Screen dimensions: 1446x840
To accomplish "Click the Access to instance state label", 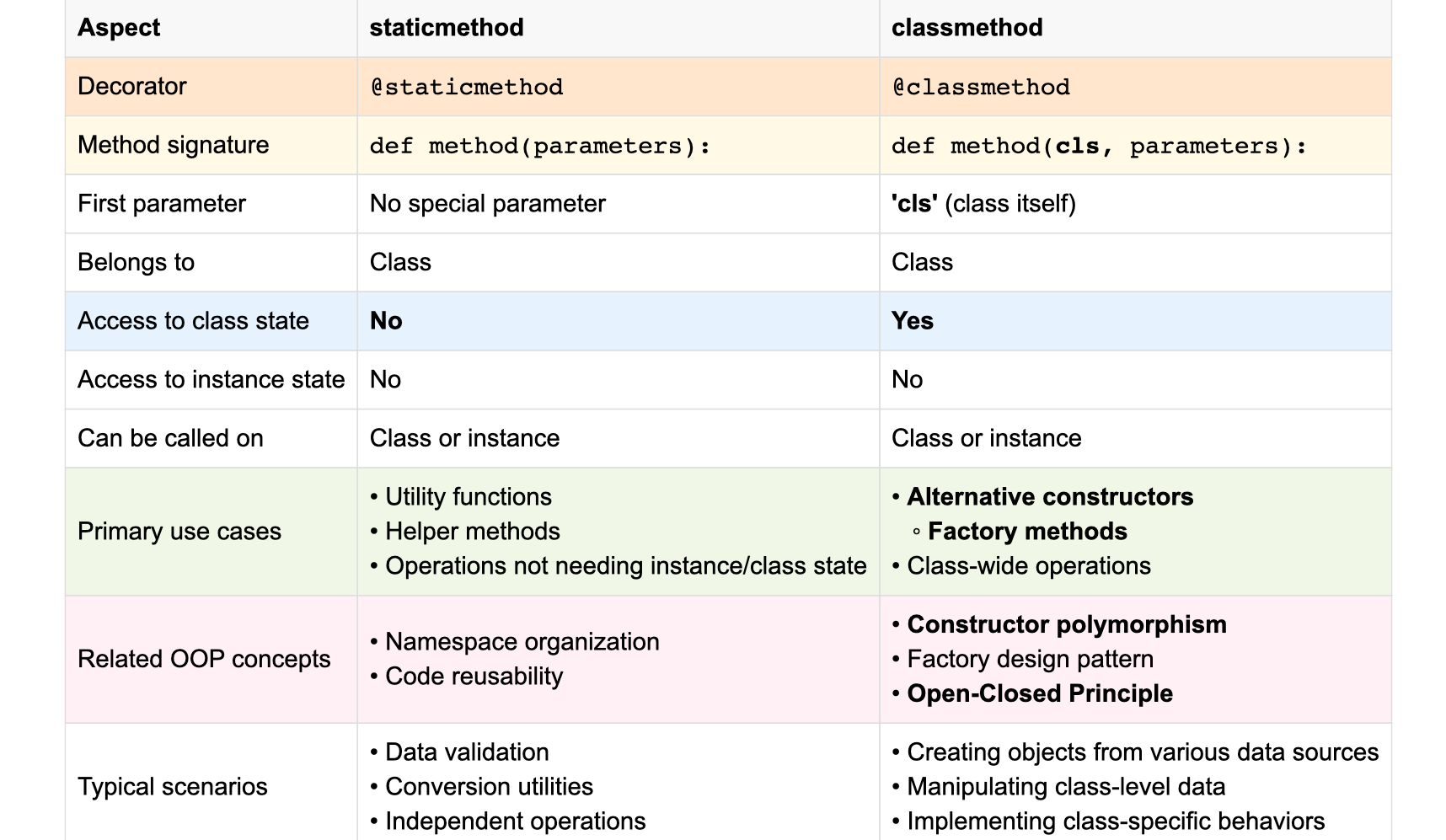I will tap(212, 380).
